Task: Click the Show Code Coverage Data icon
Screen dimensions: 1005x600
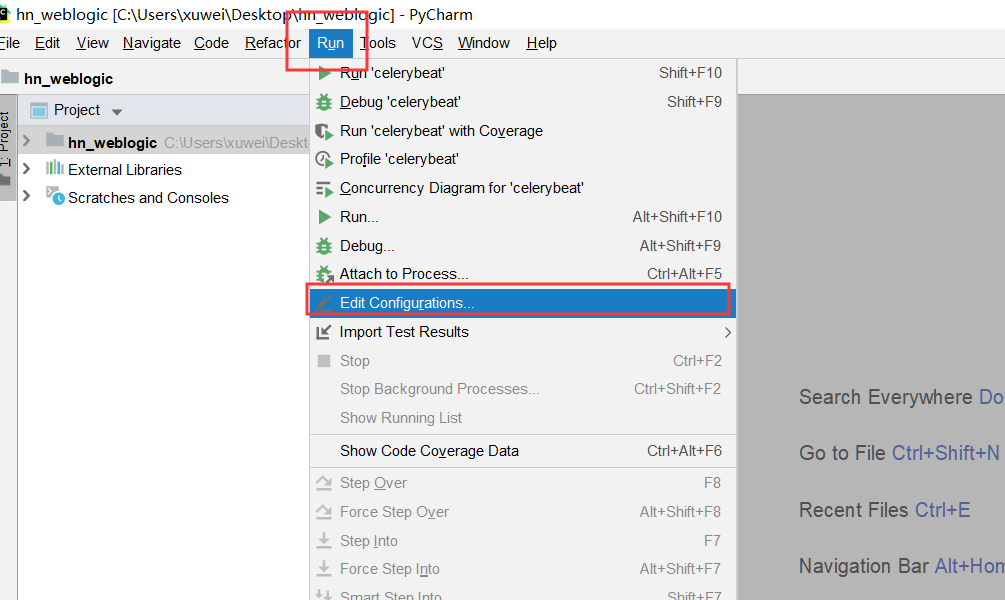Action: tap(322, 452)
